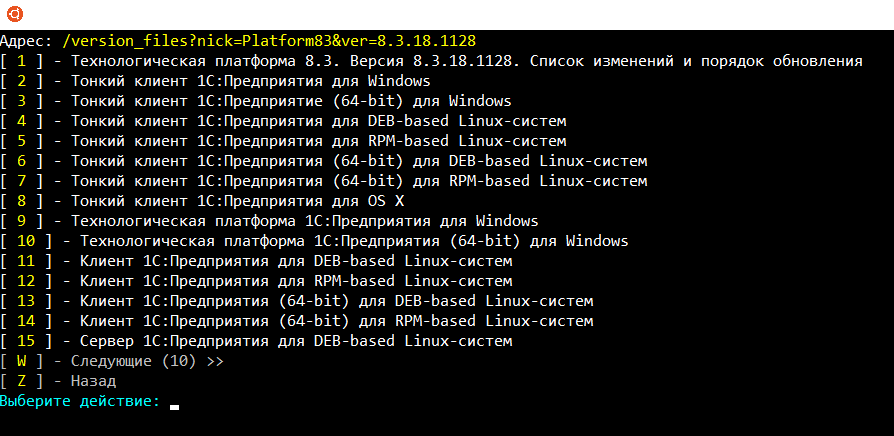Select item 10 platform 64-bit for Windows
894x436 pixels.
(x=314, y=241)
